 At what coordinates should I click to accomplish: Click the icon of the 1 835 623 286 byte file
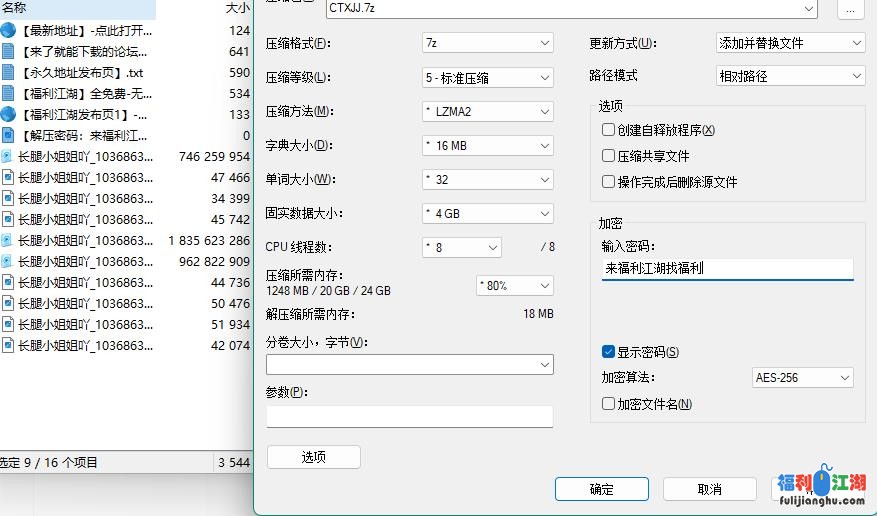click(8, 241)
